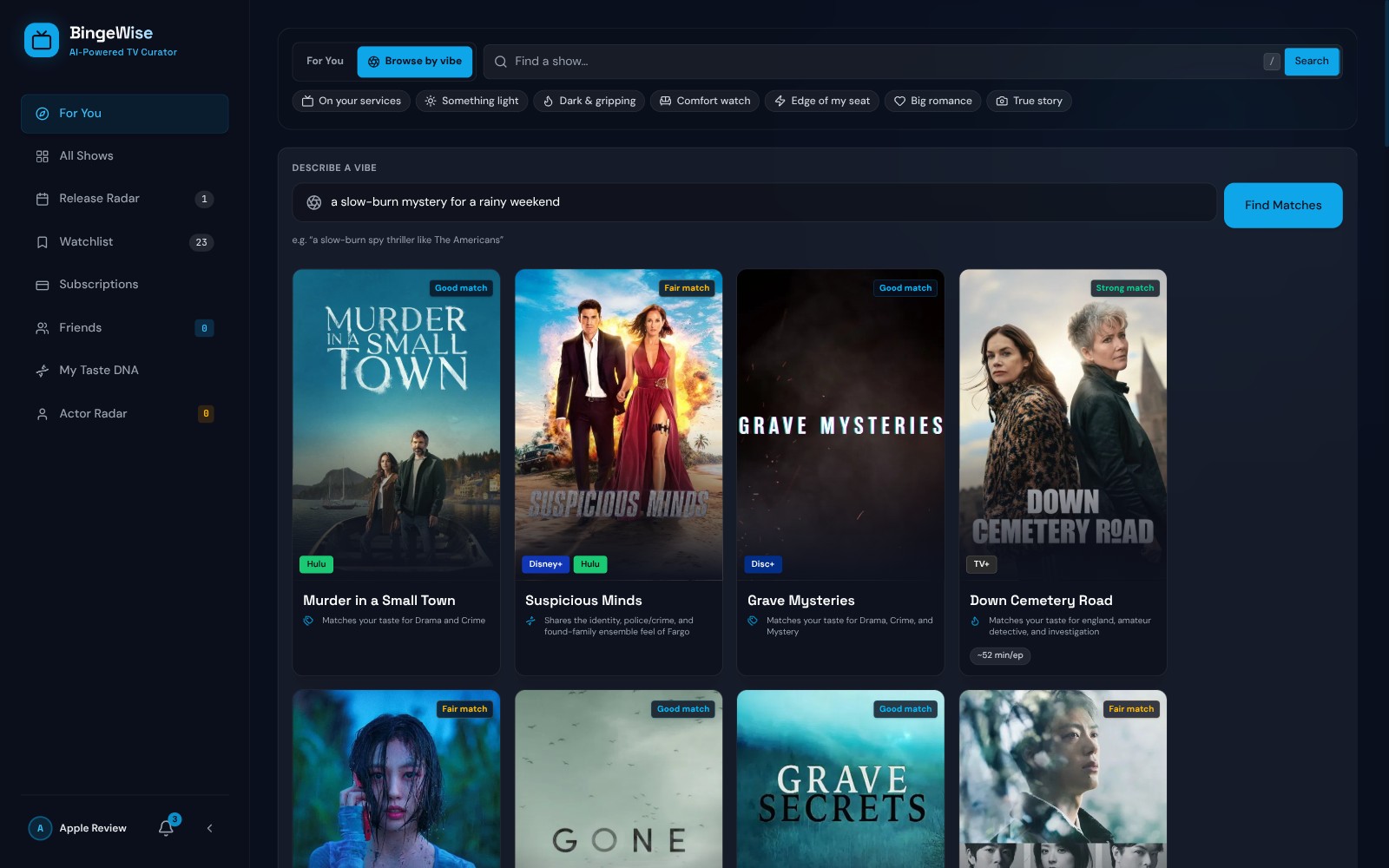This screenshot has height=868, width=1389.
Task: Open My Taste DNA
Action: (x=125, y=371)
